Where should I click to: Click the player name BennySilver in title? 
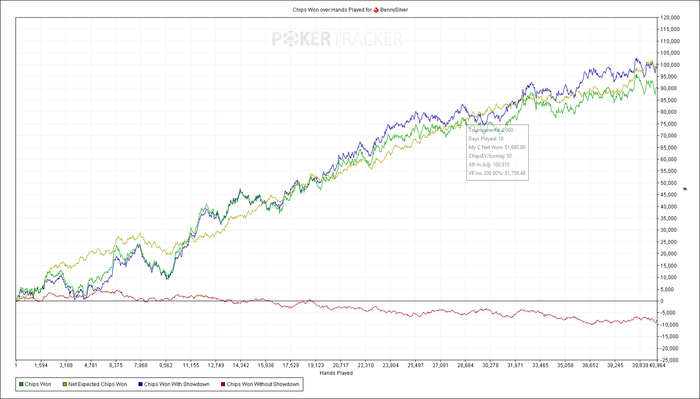coord(394,10)
